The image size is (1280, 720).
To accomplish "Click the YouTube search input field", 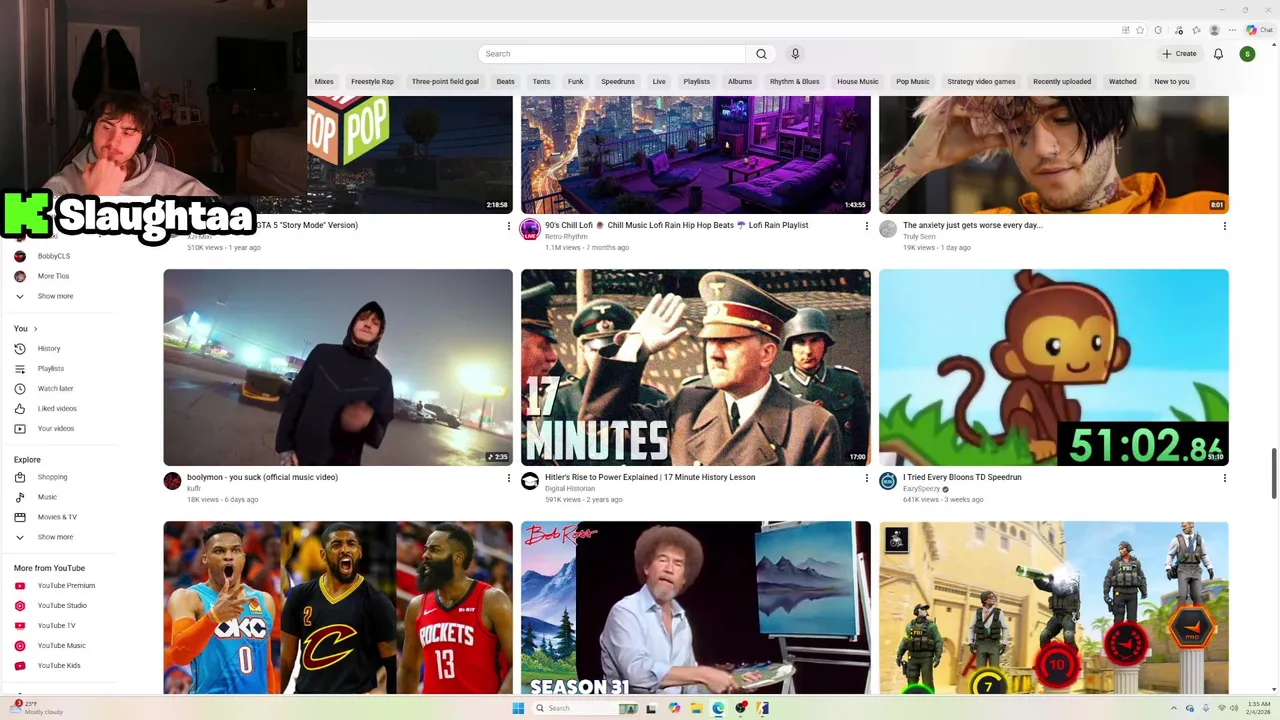I will click(612, 54).
